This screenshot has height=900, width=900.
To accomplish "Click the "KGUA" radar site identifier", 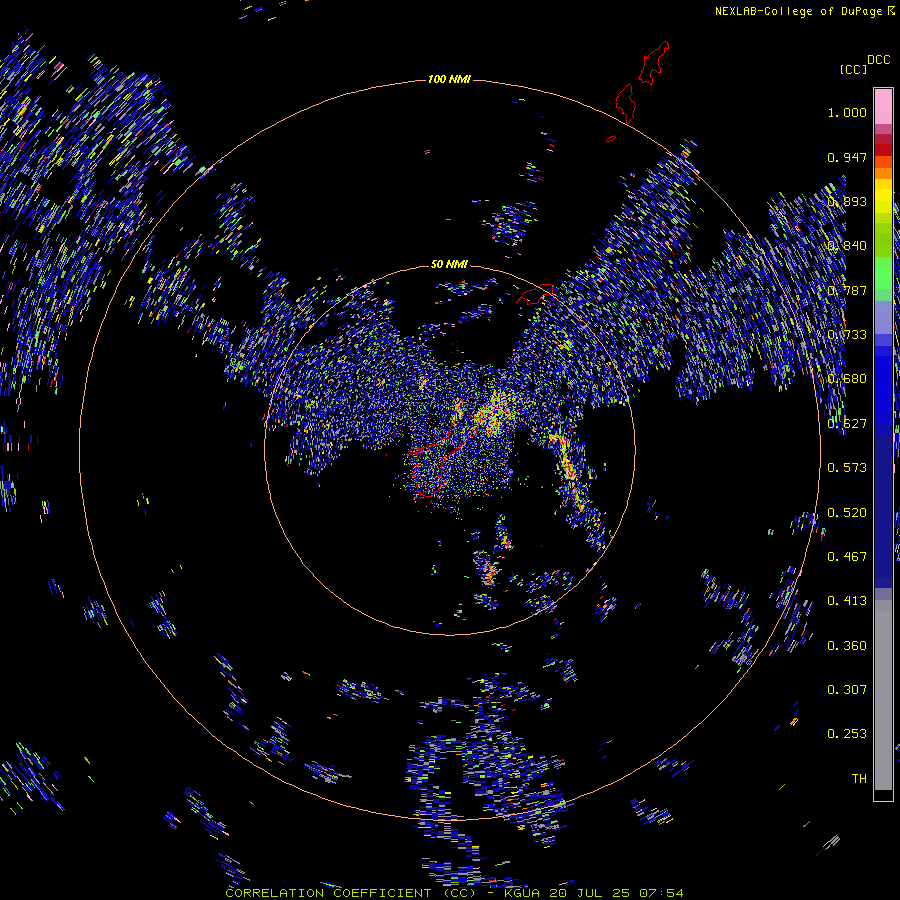I will (x=523, y=893).
